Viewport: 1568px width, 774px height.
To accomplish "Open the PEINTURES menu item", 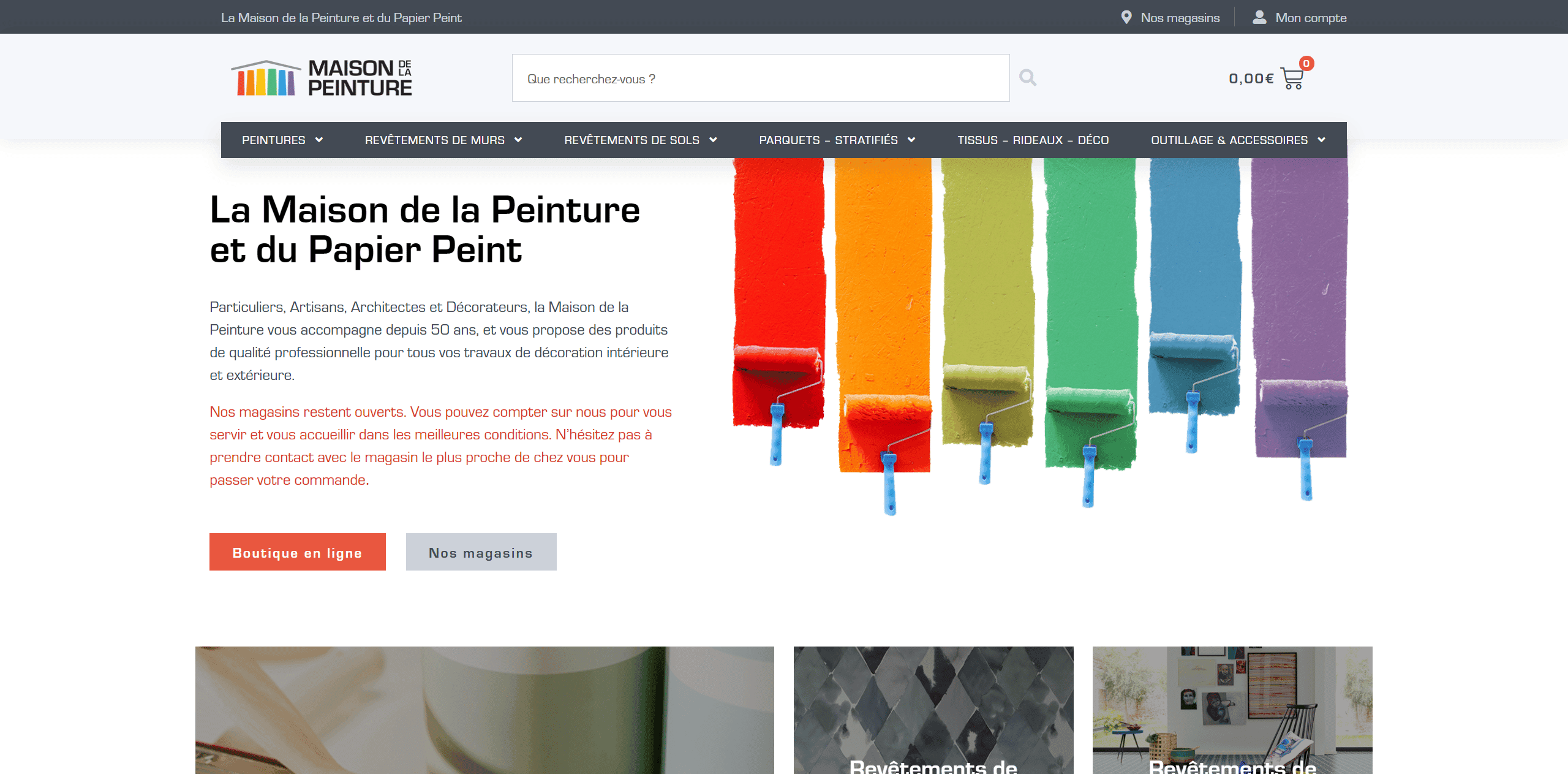I will pyautogui.click(x=273, y=140).
